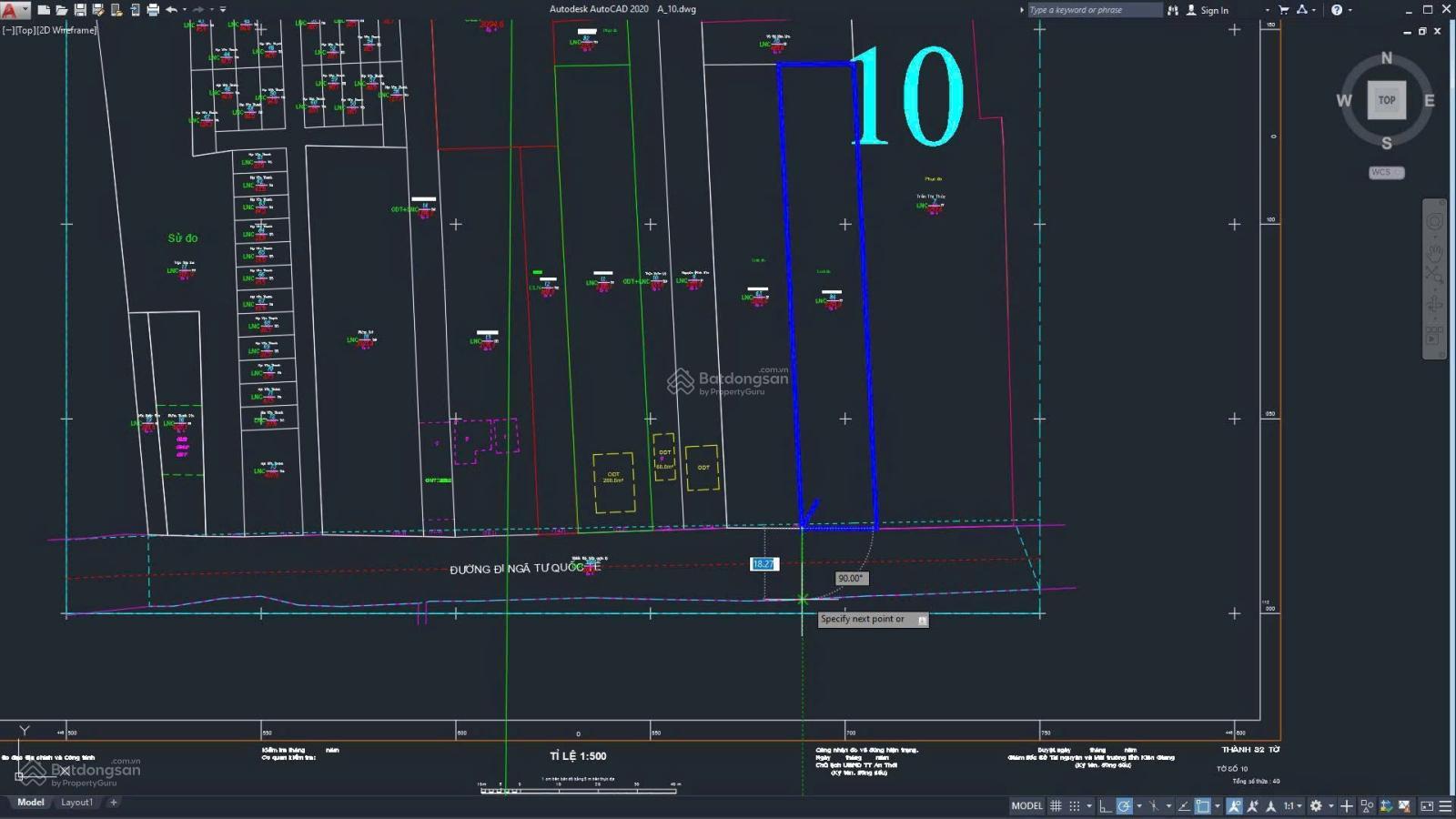Toggle the drawing grid display
The height and width of the screenshot is (819, 1456).
click(1056, 806)
